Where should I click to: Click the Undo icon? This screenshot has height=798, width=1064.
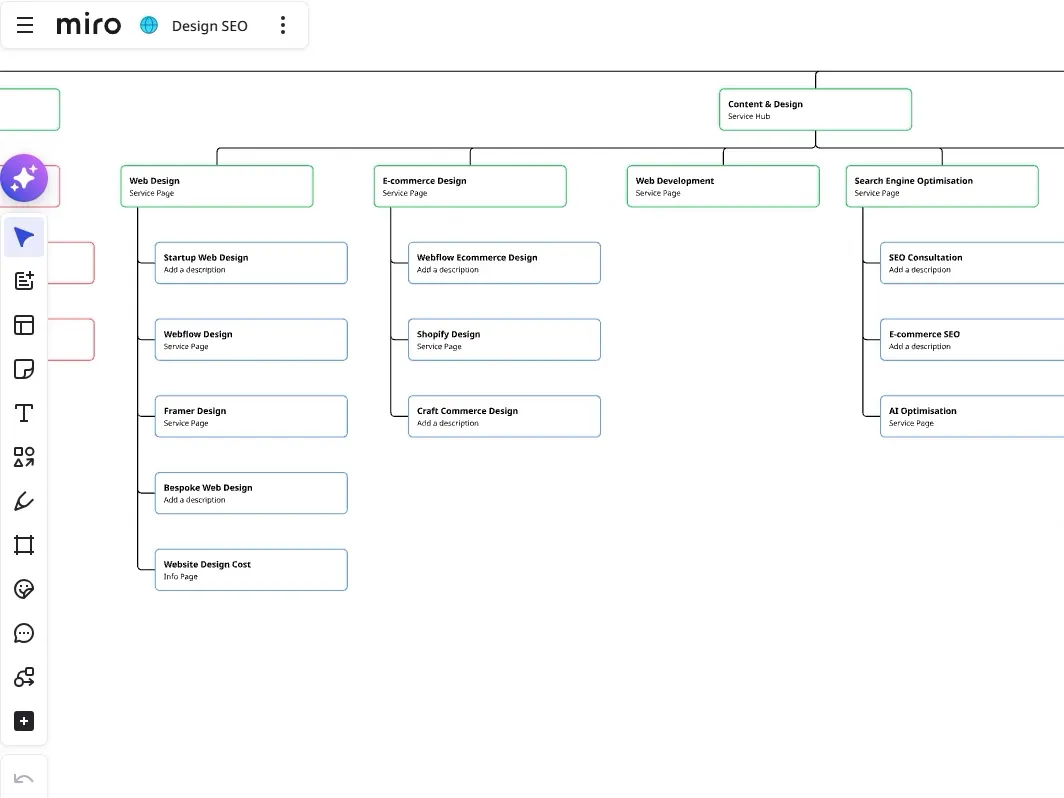(x=24, y=778)
